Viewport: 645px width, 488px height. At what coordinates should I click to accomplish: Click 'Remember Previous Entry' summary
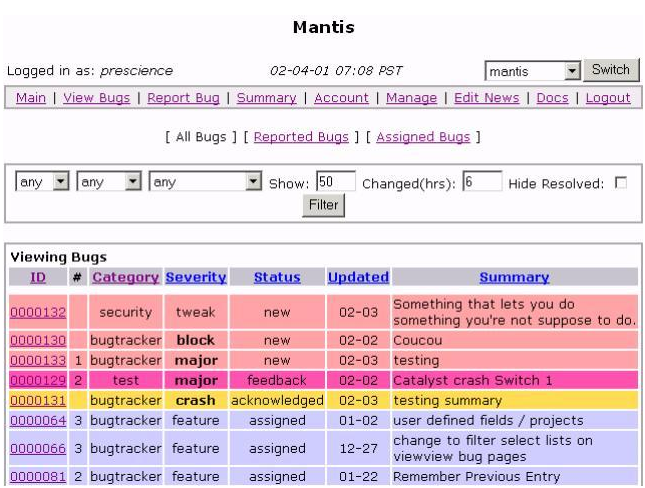click(476, 476)
